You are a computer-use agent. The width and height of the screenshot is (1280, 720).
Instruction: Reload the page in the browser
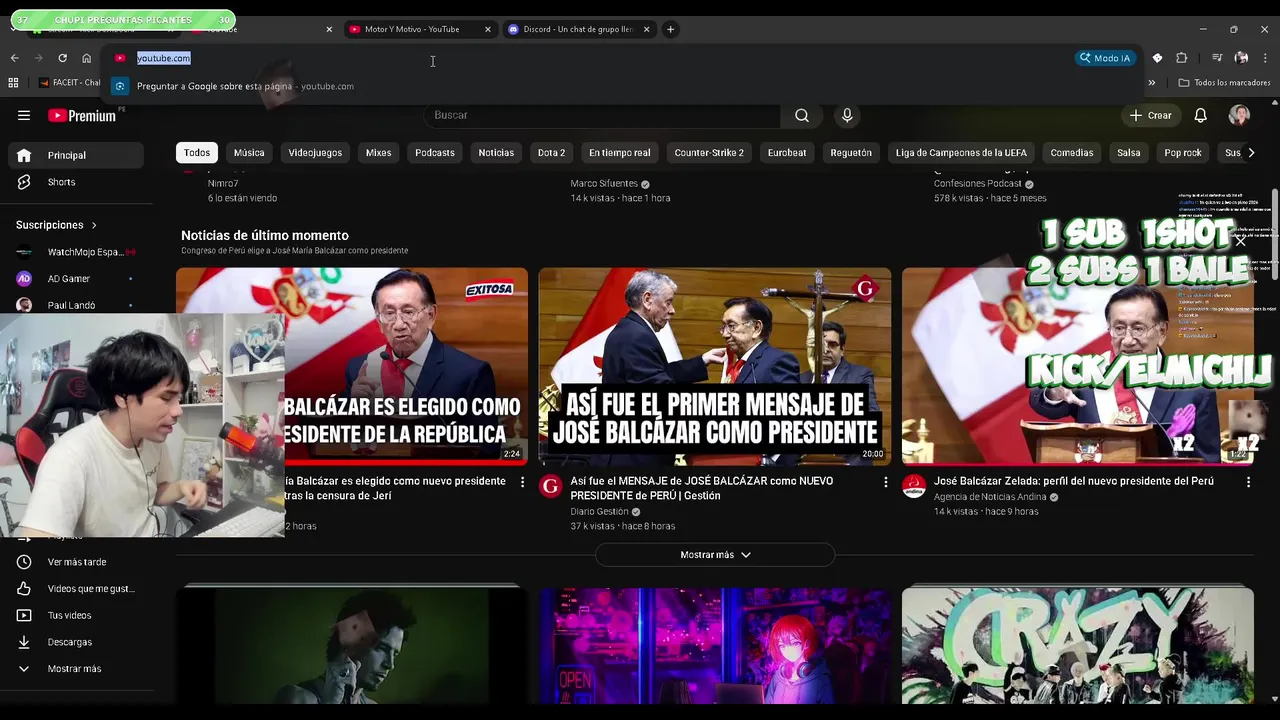pos(62,58)
